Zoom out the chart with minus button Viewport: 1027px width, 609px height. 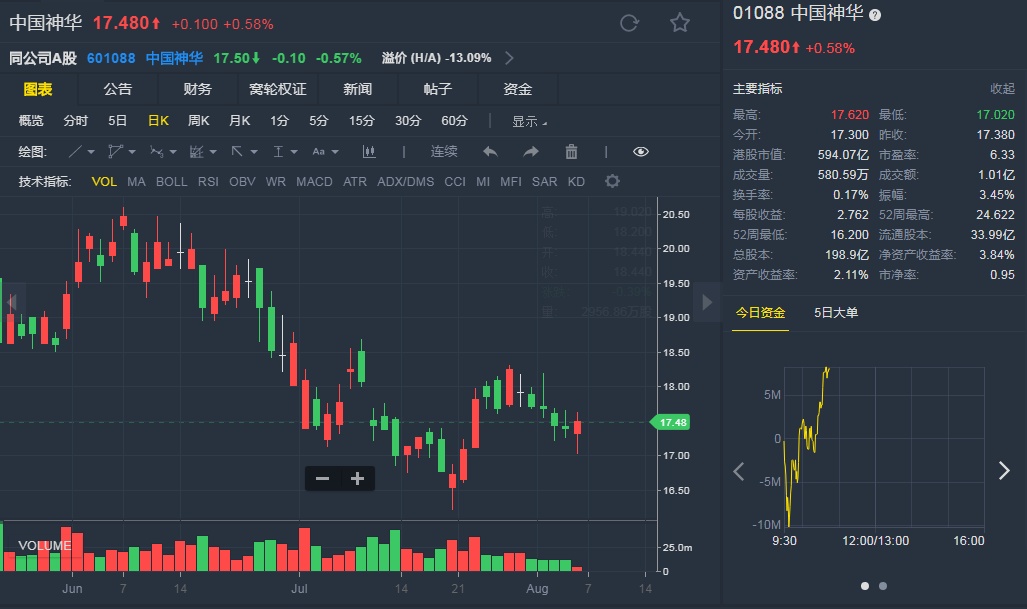(x=322, y=479)
